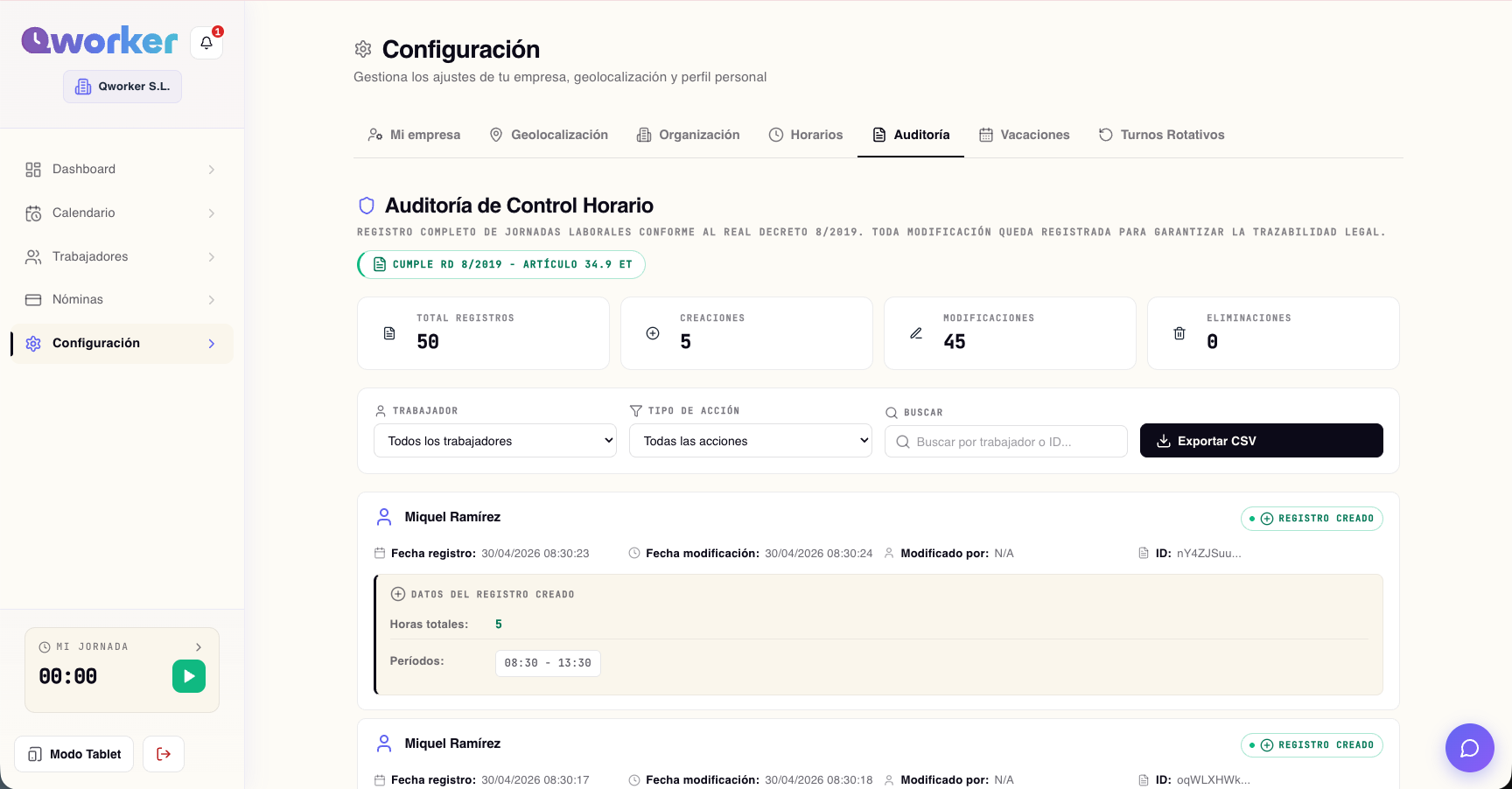Click the Datos del Registro Creado plus icon

(397, 594)
